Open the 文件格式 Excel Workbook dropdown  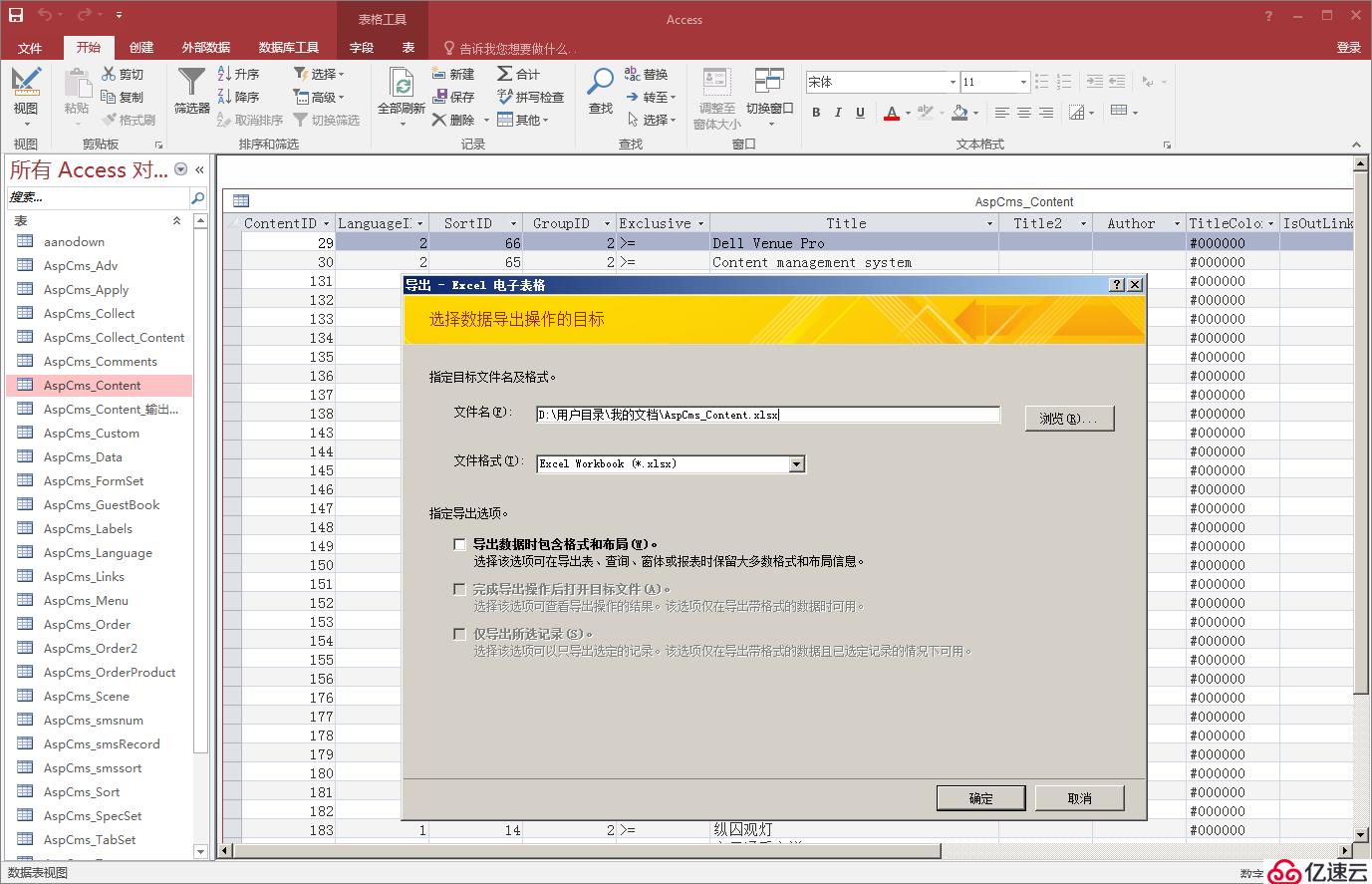coord(796,463)
